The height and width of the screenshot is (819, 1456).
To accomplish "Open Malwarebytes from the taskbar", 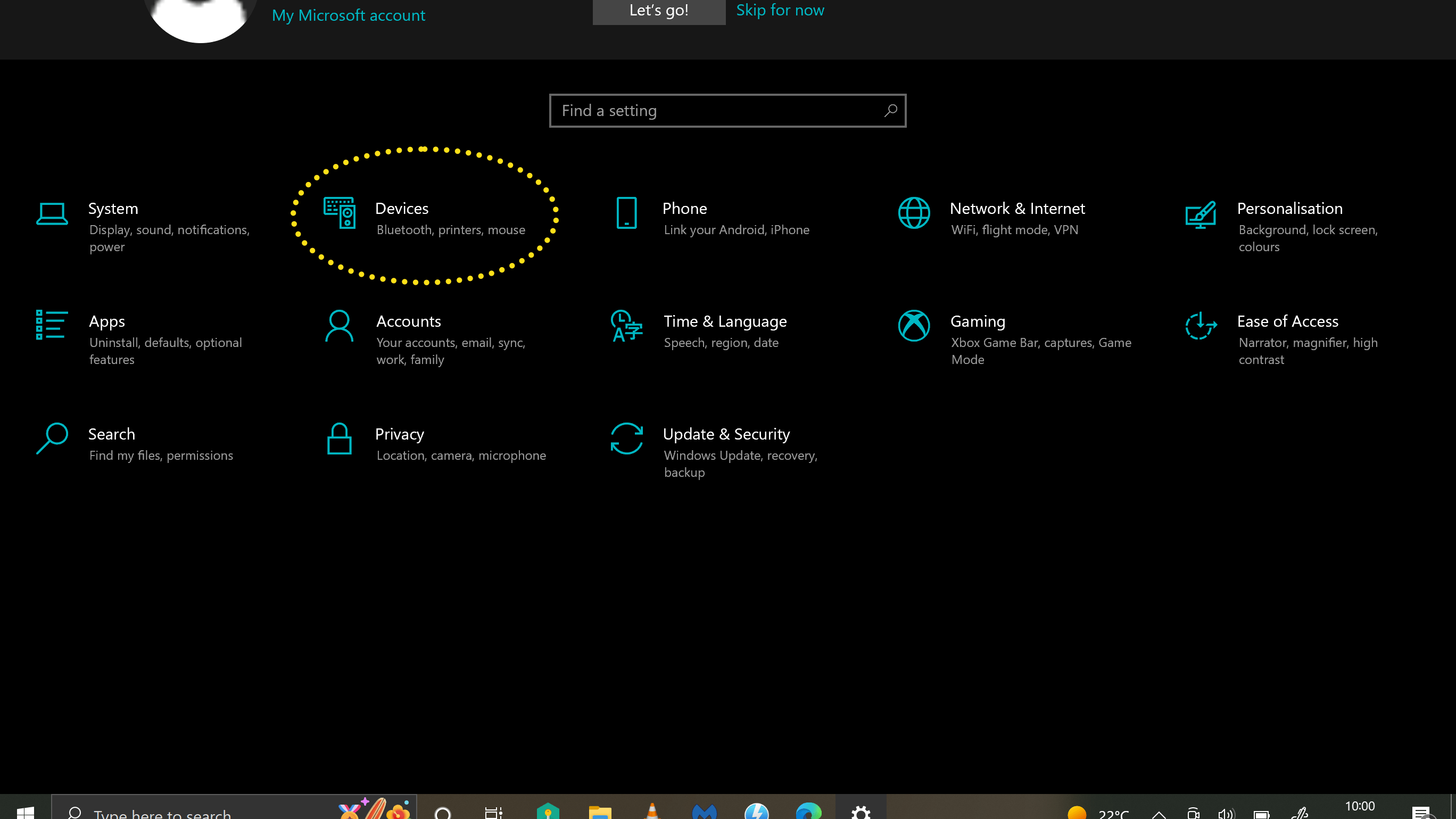I will (x=704, y=811).
